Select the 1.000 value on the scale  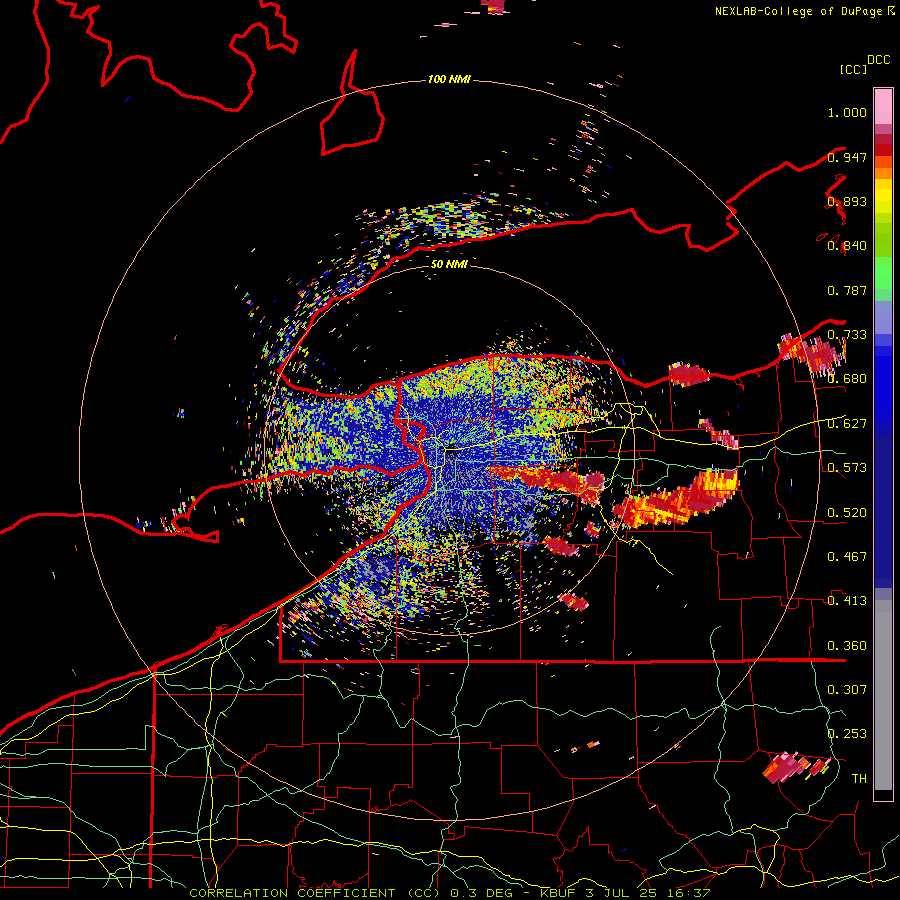pos(847,112)
